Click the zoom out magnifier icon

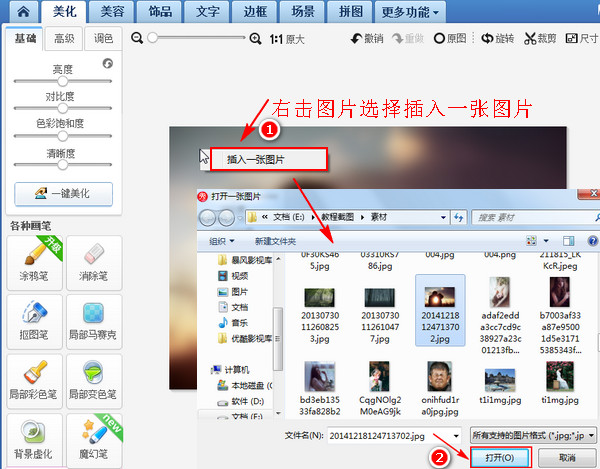click(137, 38)
